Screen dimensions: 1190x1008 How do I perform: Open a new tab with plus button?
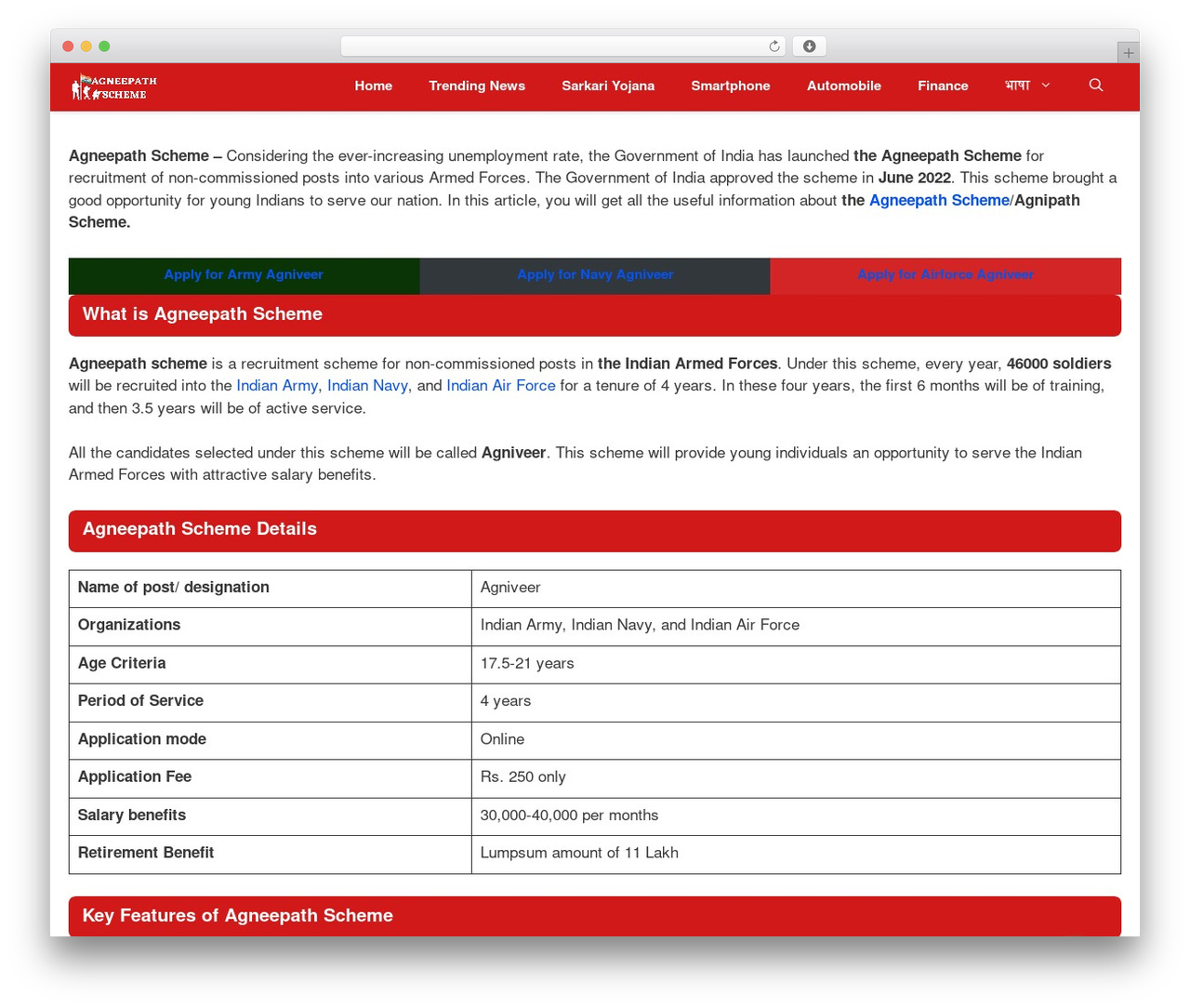pos(1128,53)
